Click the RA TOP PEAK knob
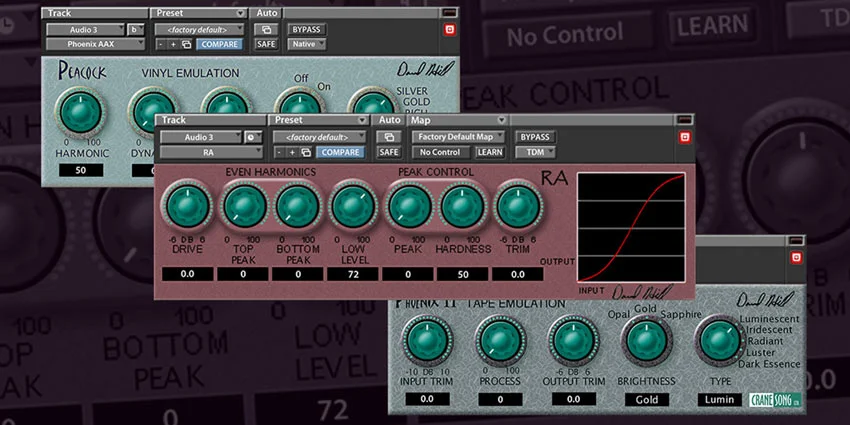 [x=245, y=207]
